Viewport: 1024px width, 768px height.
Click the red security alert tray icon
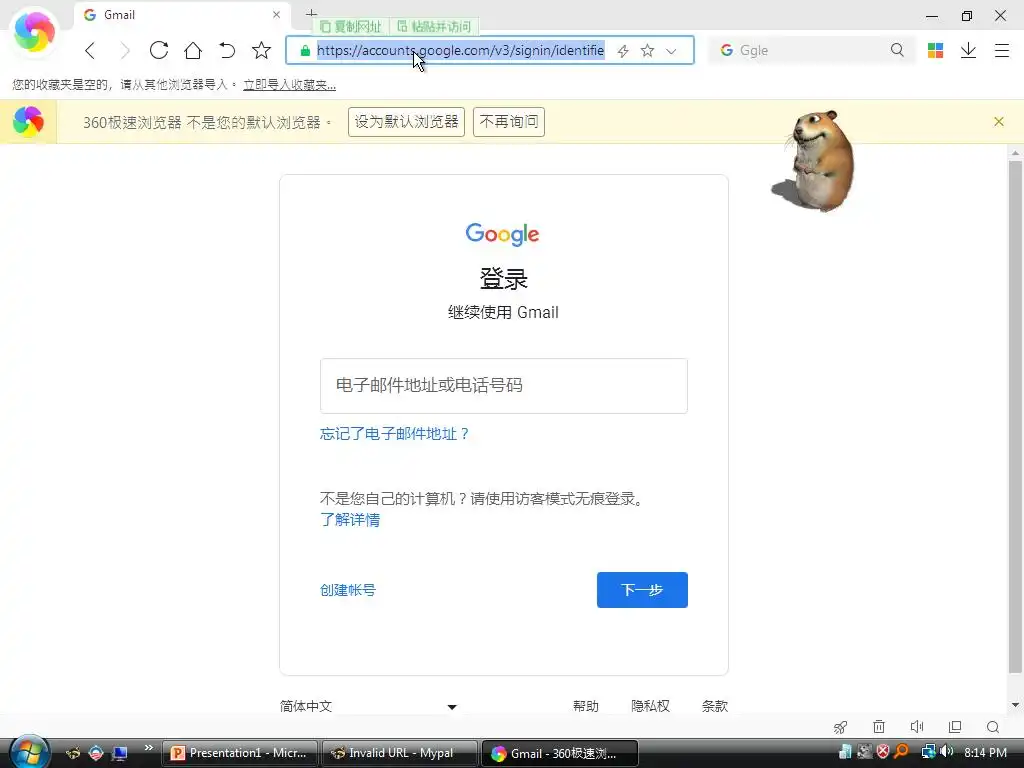click(883, 752)
